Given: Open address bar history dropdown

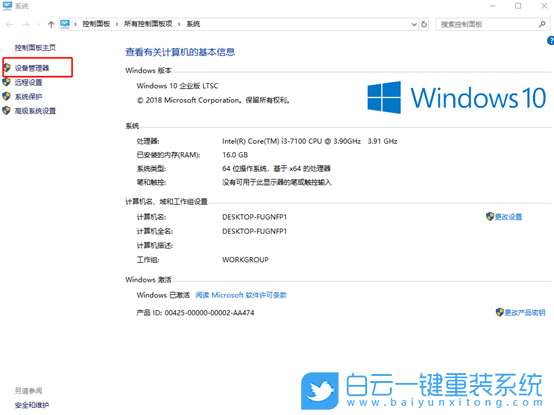Looking at the screenshot, I should click(414, 24).
